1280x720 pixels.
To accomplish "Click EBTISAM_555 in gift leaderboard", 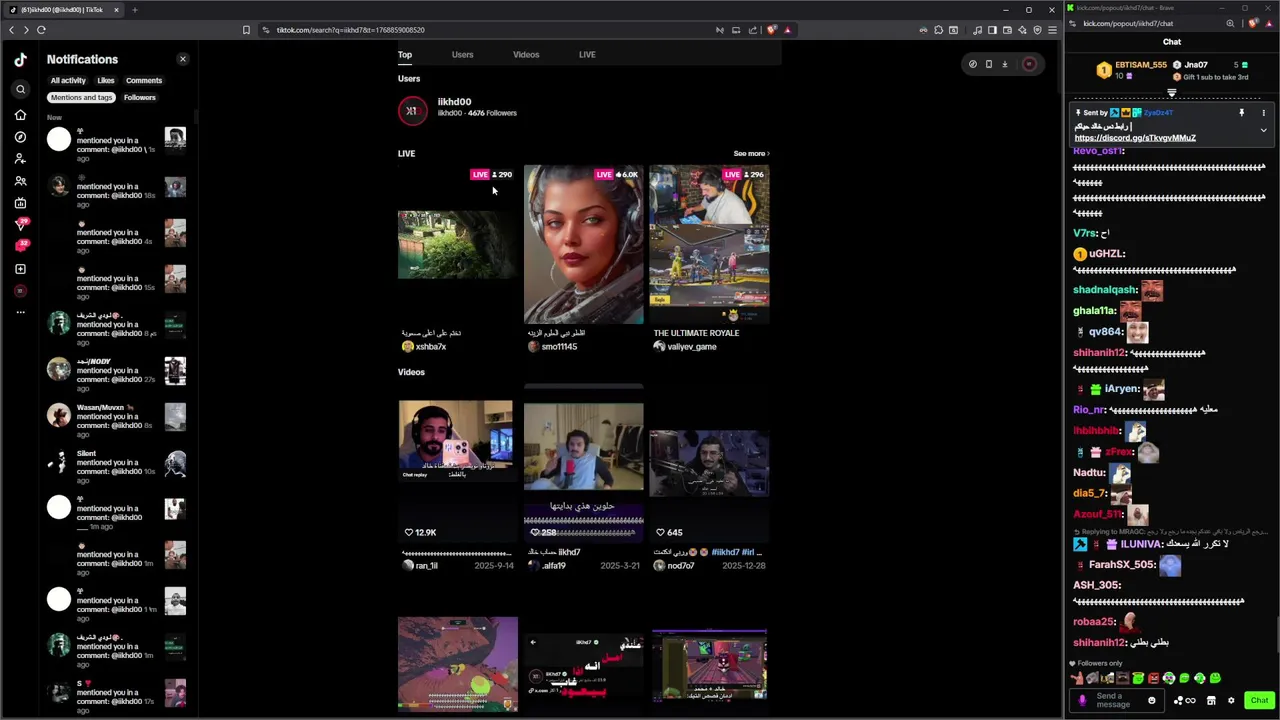I will pyautogui.click(x=1141, y=65).
